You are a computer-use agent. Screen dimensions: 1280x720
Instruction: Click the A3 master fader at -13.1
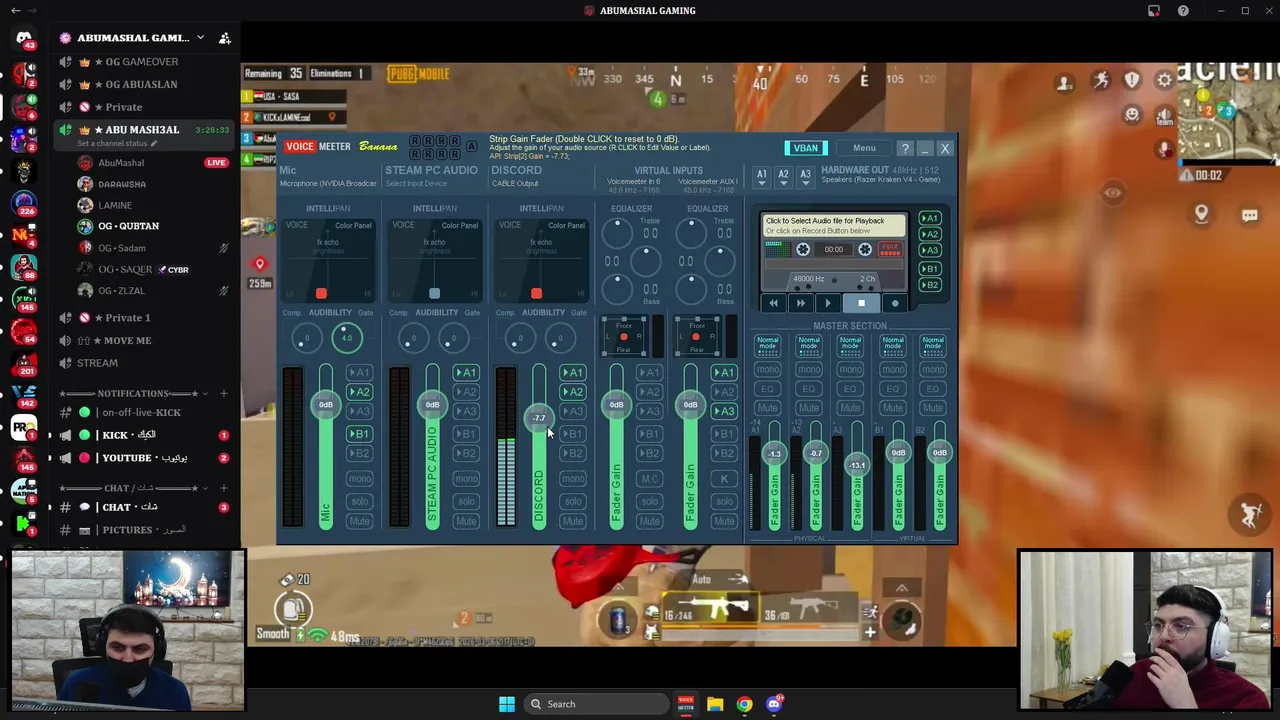[857, 465]
